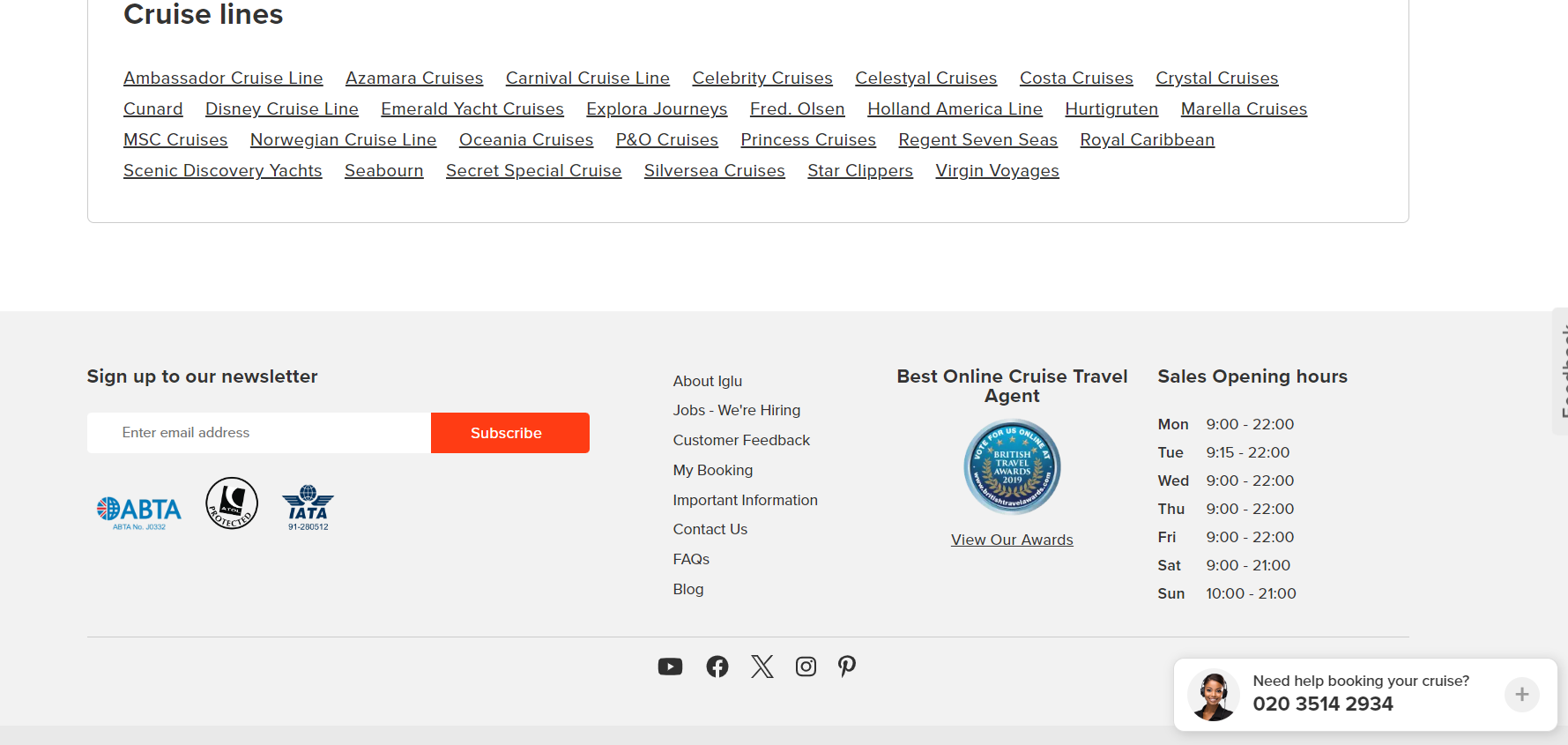Click the help agent avatar photo
Screen dimensions: 1568x745
[1214, 696]
